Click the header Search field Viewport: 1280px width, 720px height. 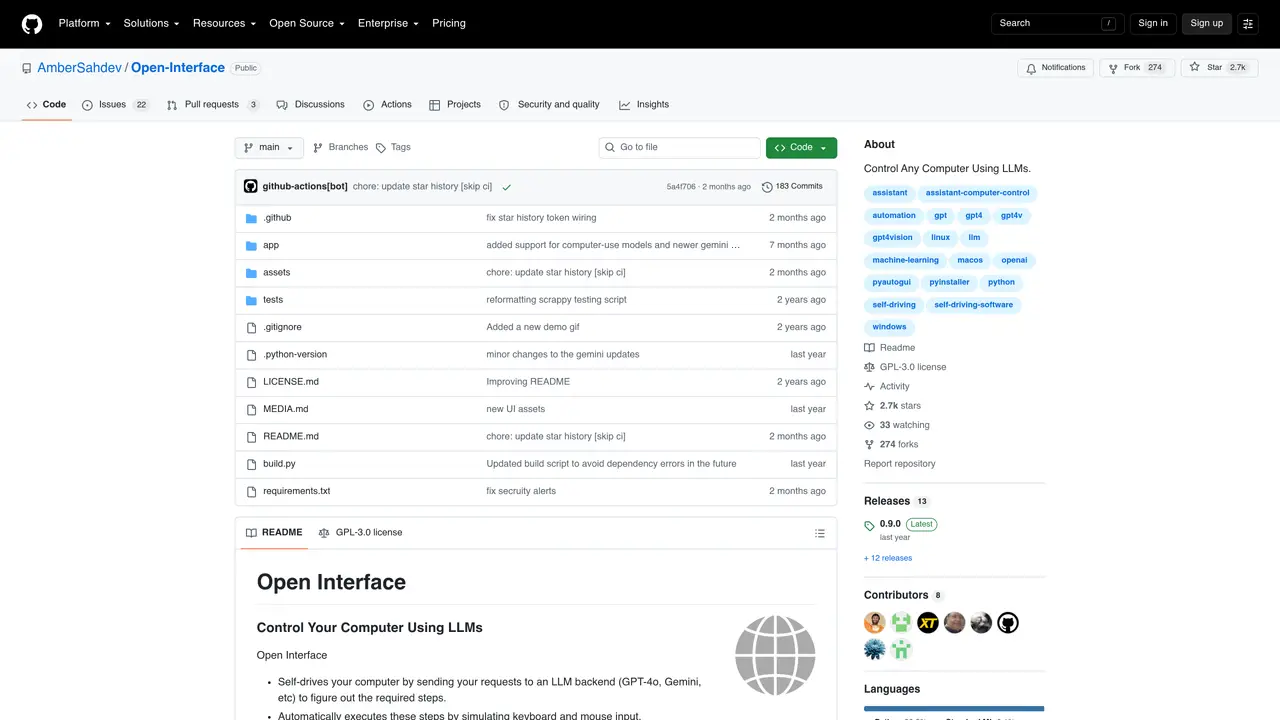click(x=1057, y=23)
